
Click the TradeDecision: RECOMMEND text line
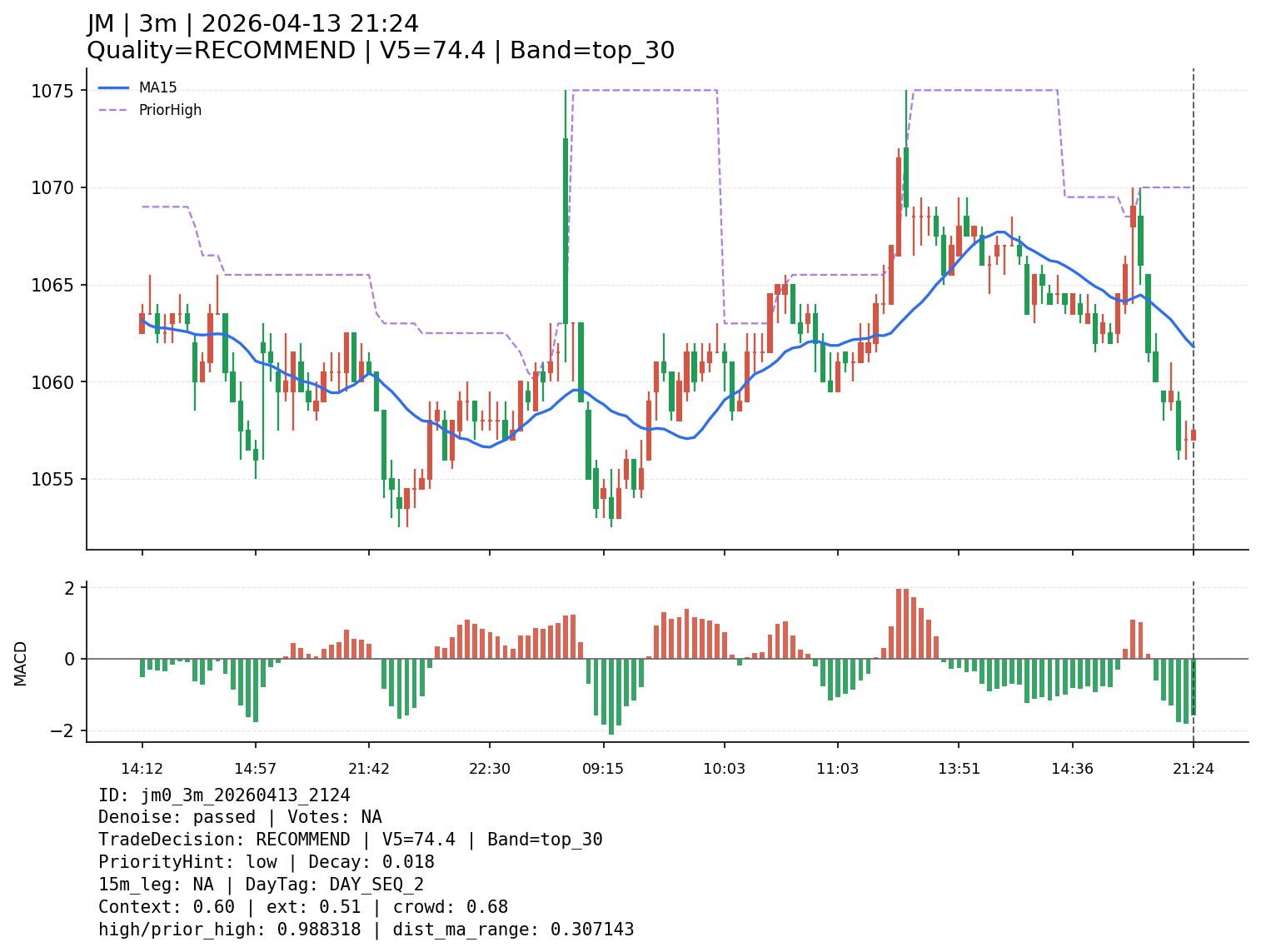coord(350,840)
